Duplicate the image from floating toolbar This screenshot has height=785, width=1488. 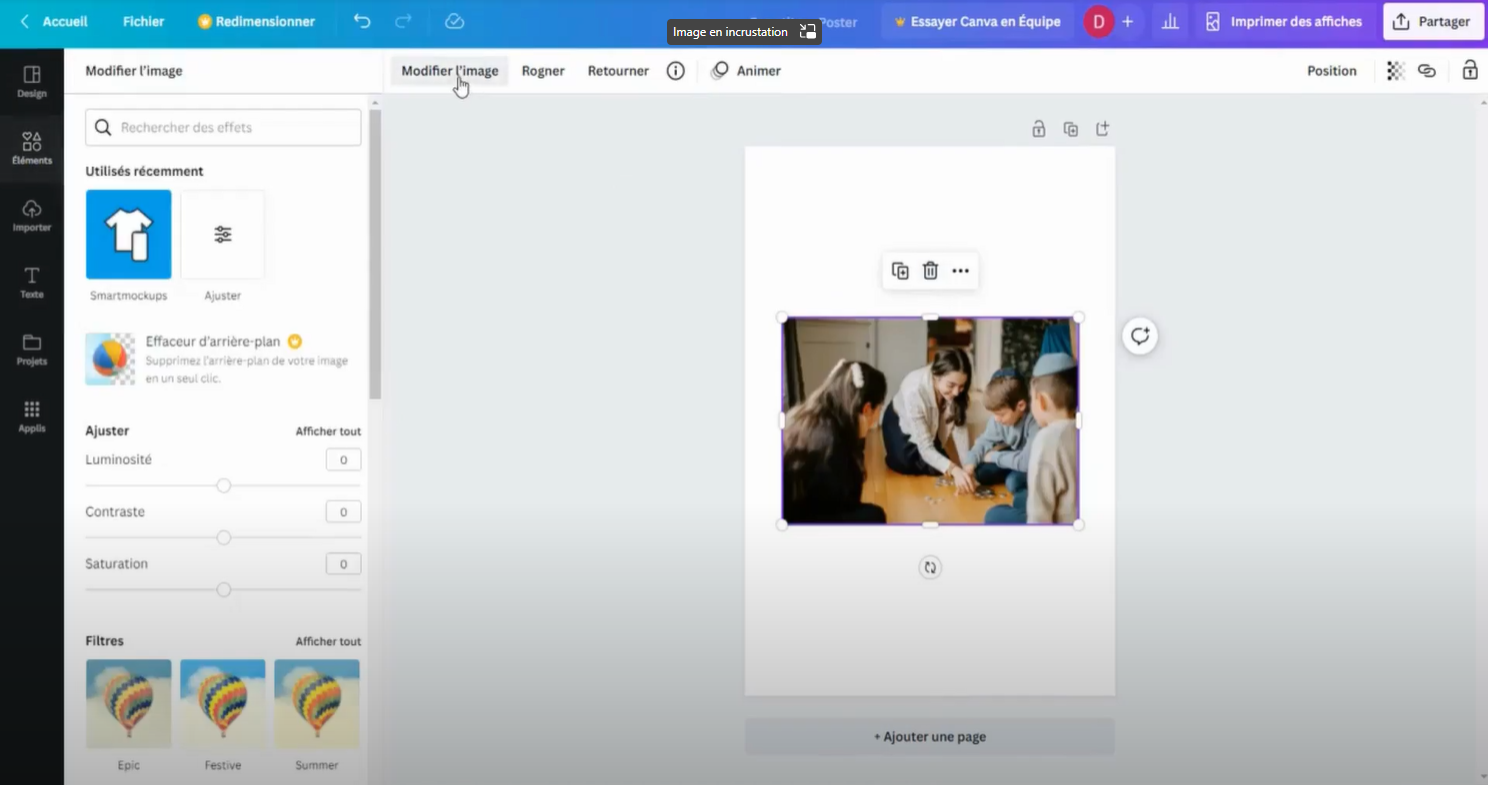tap(900, 271)
